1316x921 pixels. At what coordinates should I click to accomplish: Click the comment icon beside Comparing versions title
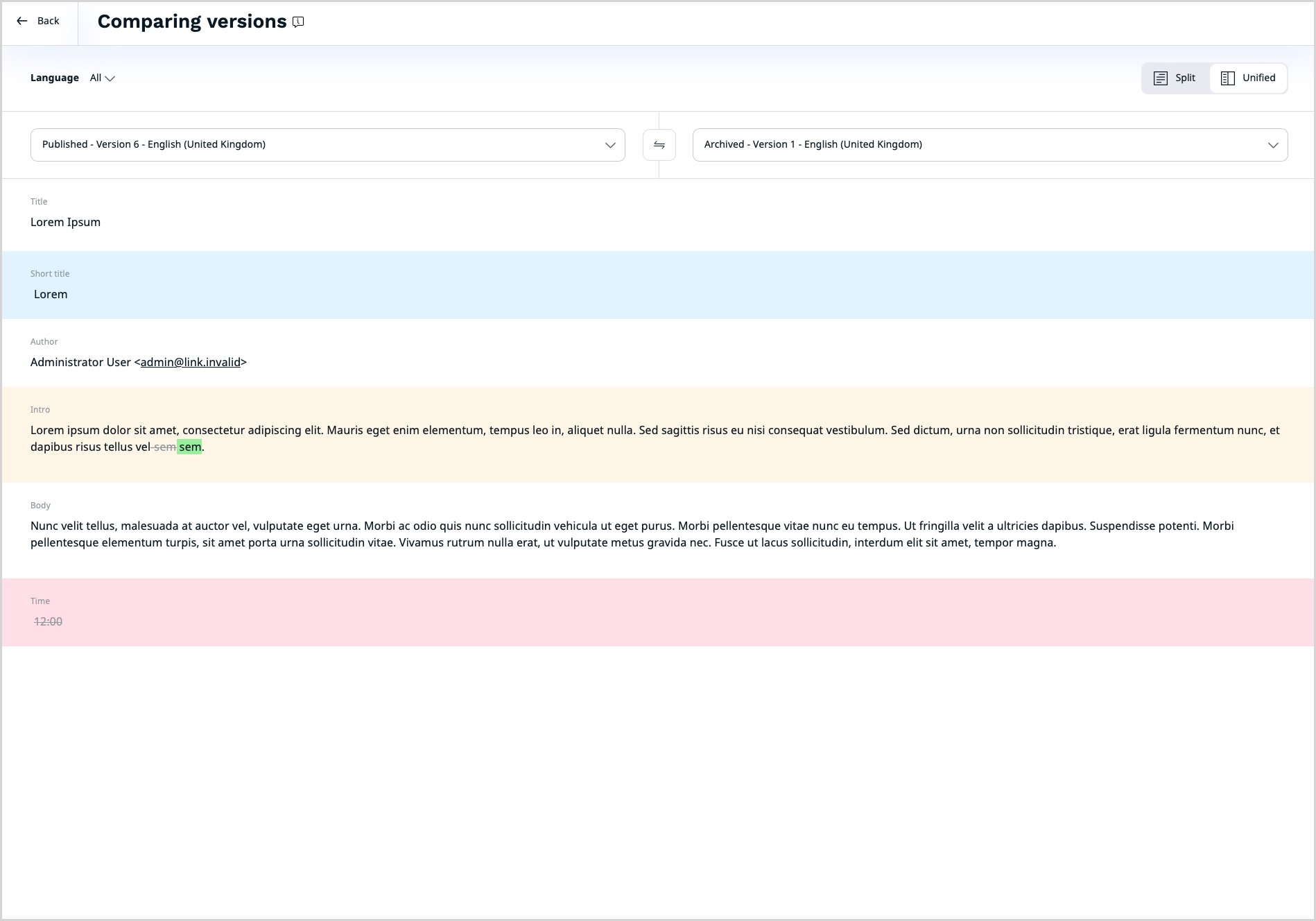click(x=297, y=22)
